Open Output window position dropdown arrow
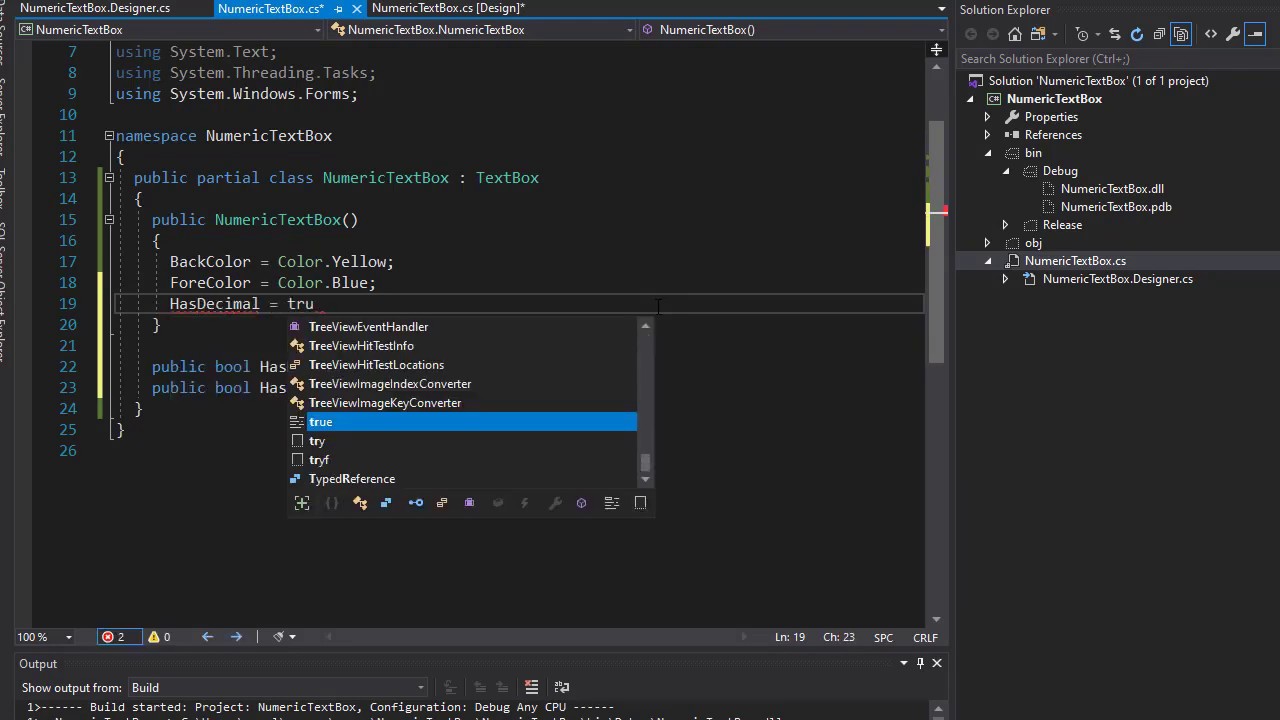 coord(904,663)
